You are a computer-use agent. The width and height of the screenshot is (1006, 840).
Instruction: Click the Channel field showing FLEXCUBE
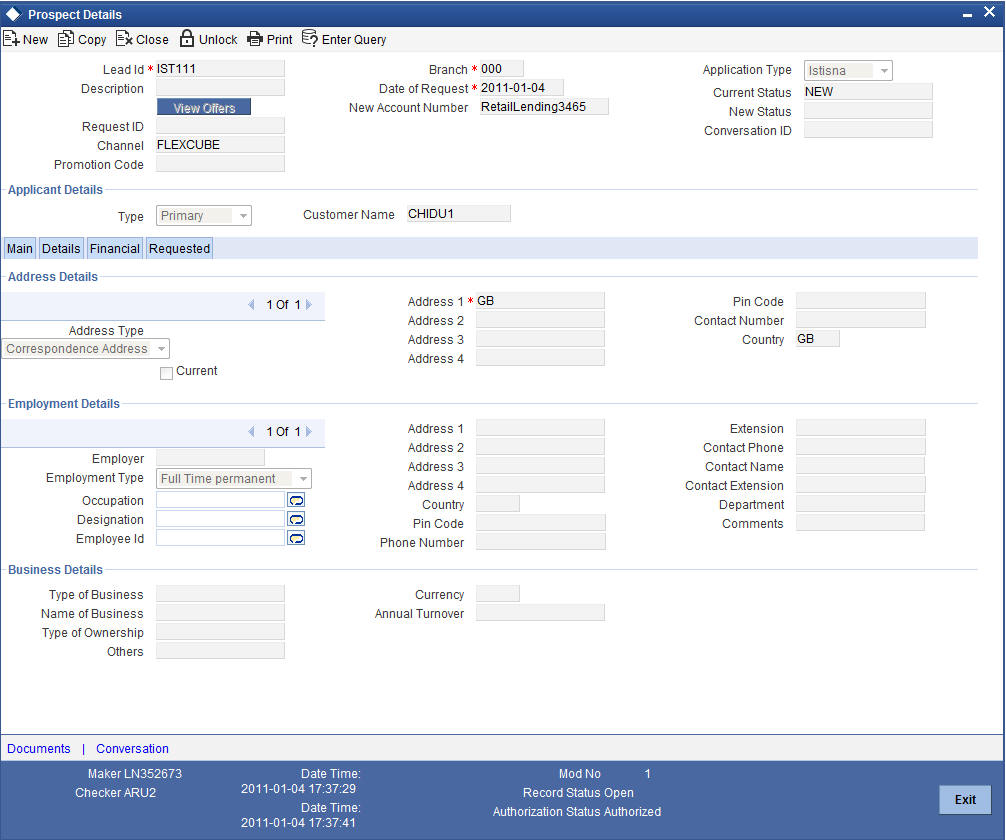(x=220, y=145)
